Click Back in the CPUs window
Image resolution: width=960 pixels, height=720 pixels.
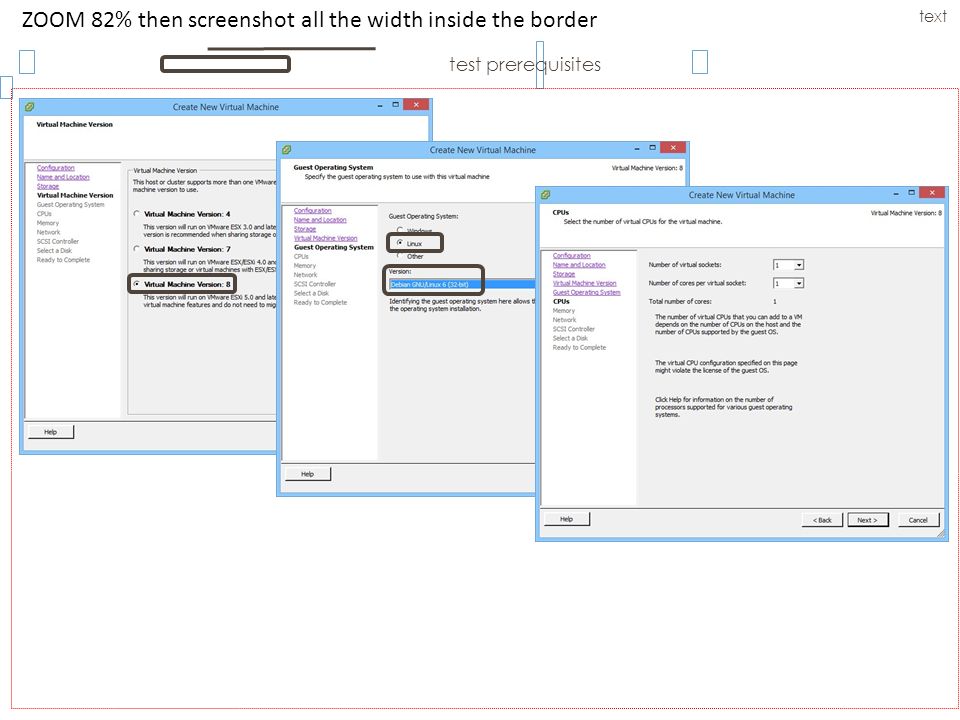[x=822, y=520]
